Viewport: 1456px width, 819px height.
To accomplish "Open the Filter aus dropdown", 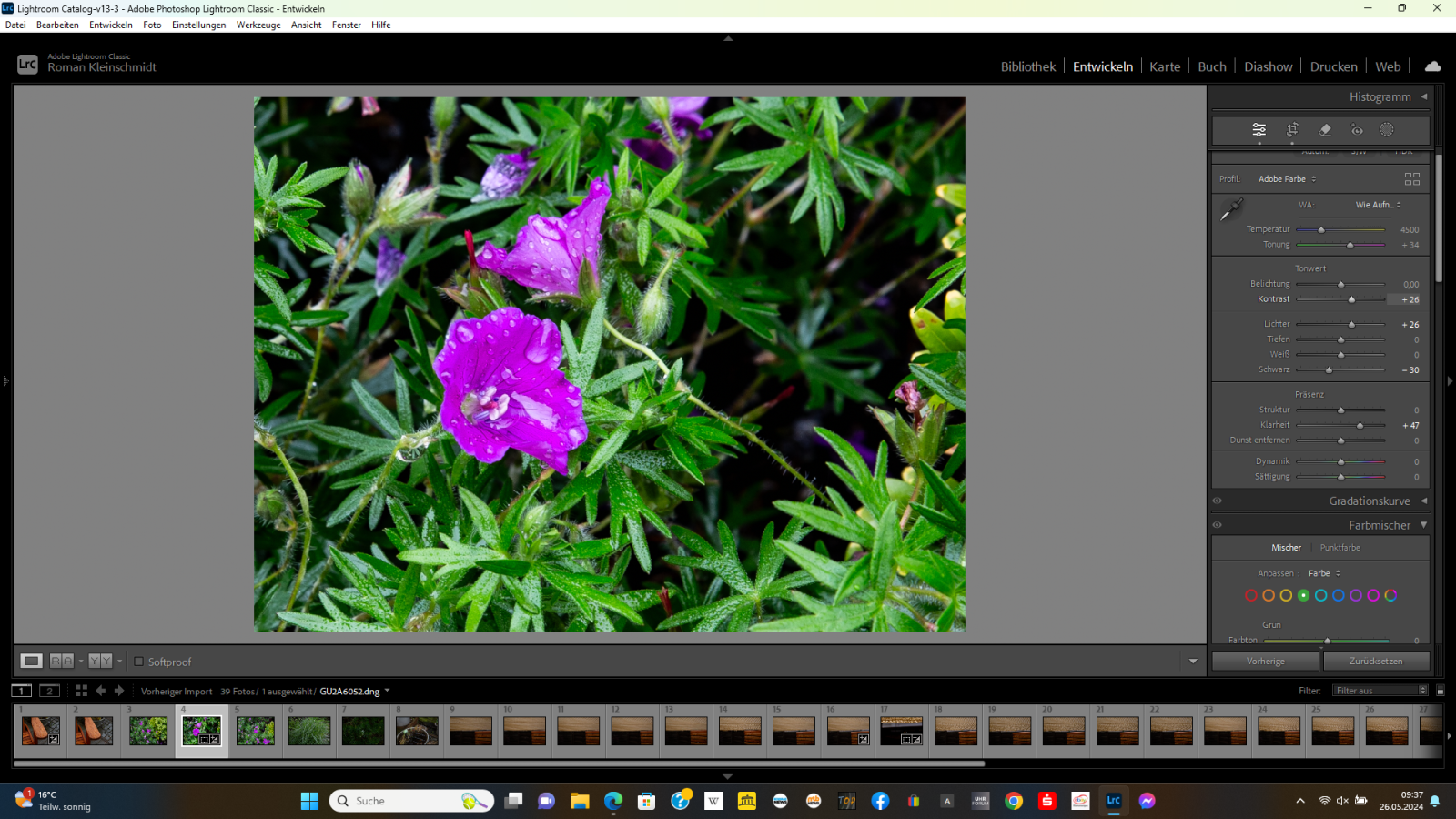I will coord(1380,691).
